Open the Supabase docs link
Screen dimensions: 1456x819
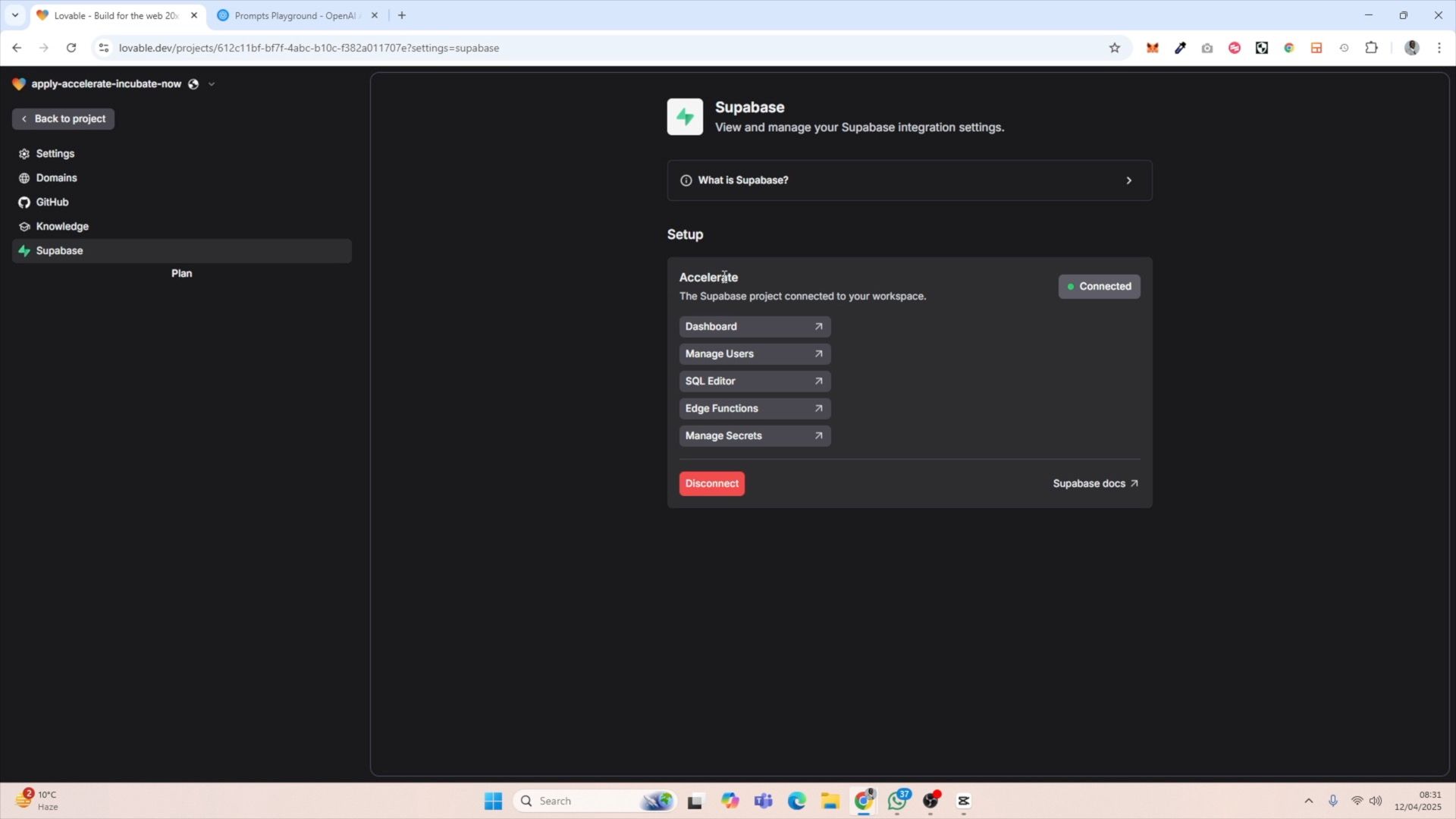pyautogui.click(x=1095, y=484)
